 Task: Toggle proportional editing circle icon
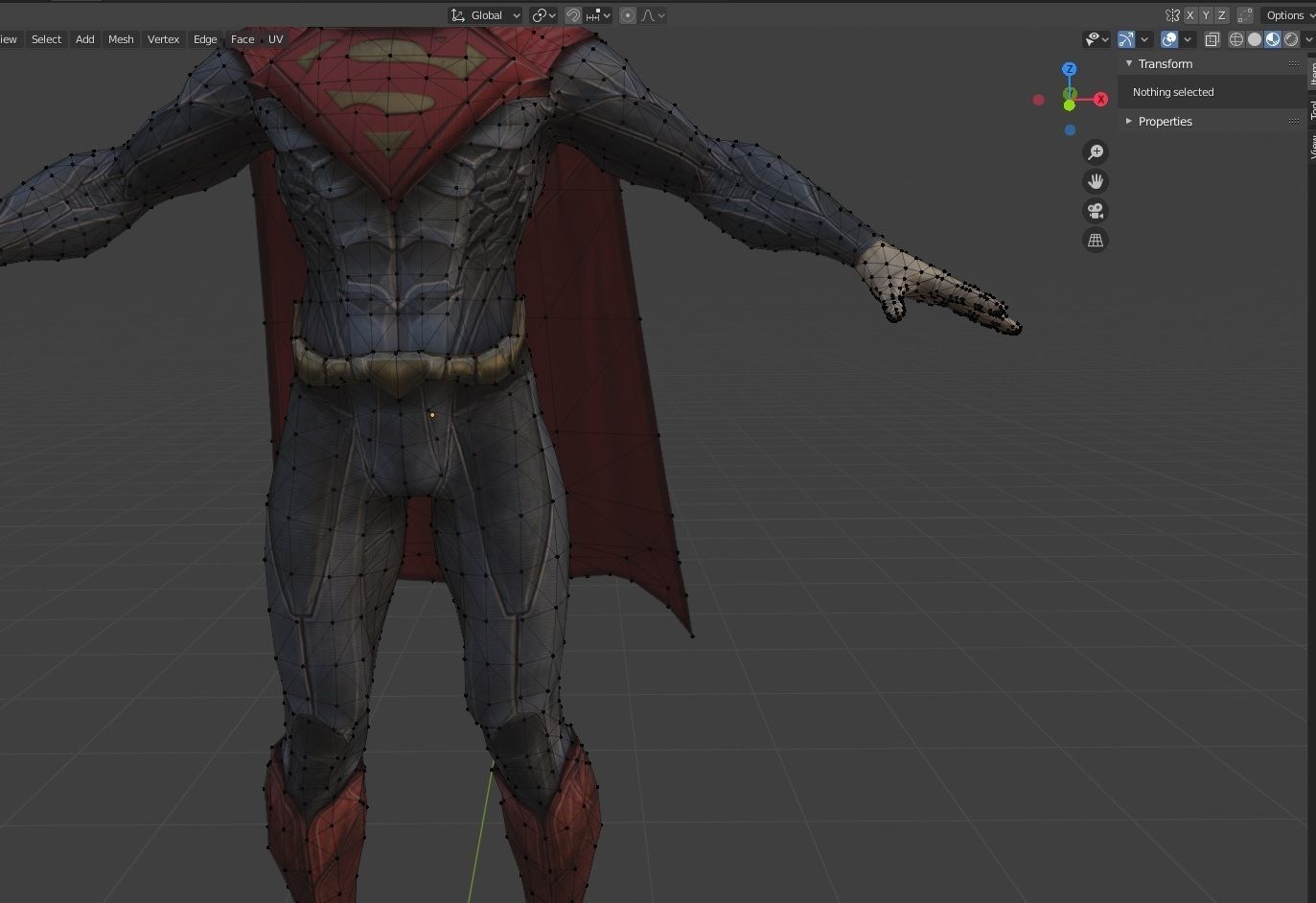pyautogui.click(x=628, y=15)
